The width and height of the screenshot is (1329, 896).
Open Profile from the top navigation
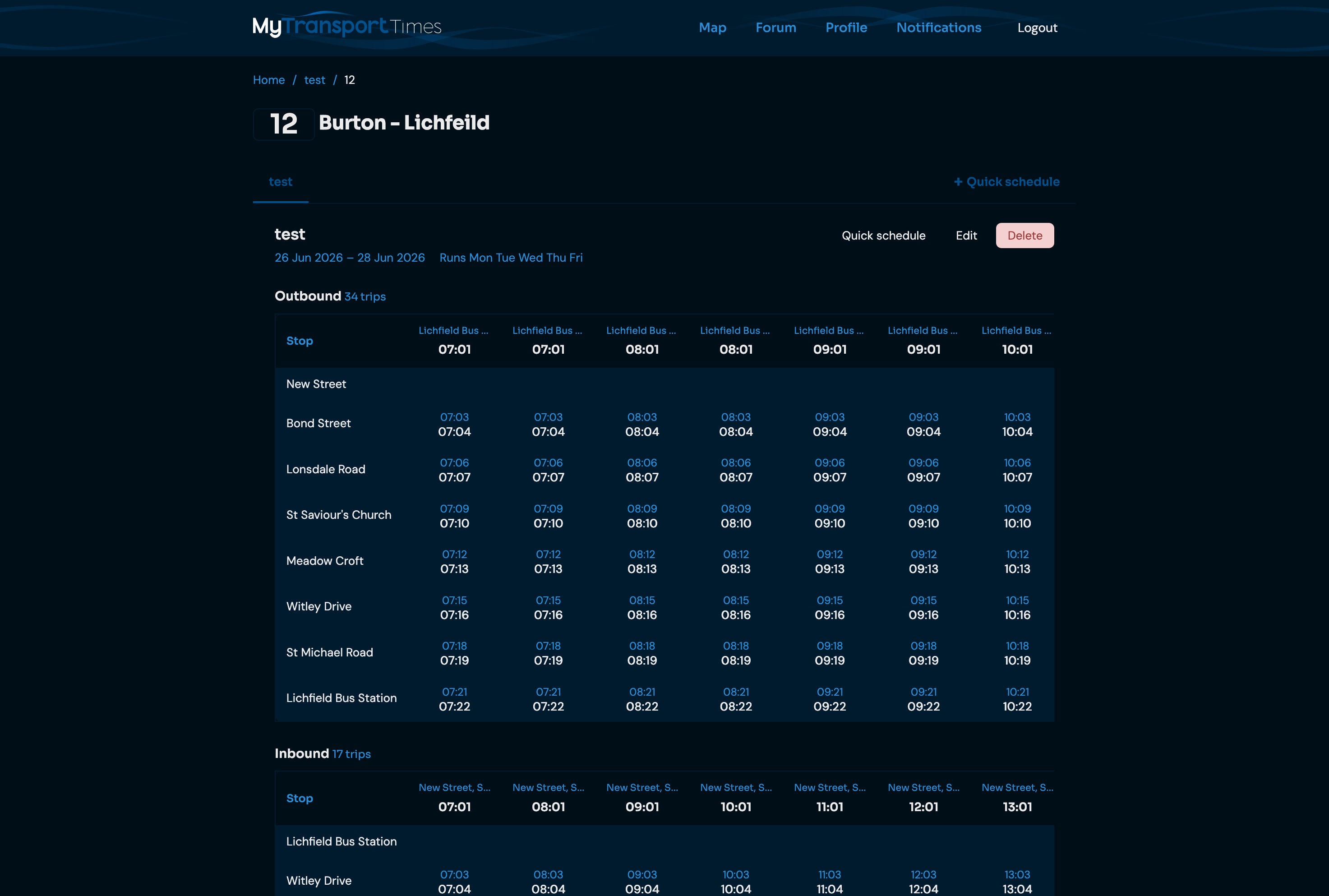click(x=846, y=28)
